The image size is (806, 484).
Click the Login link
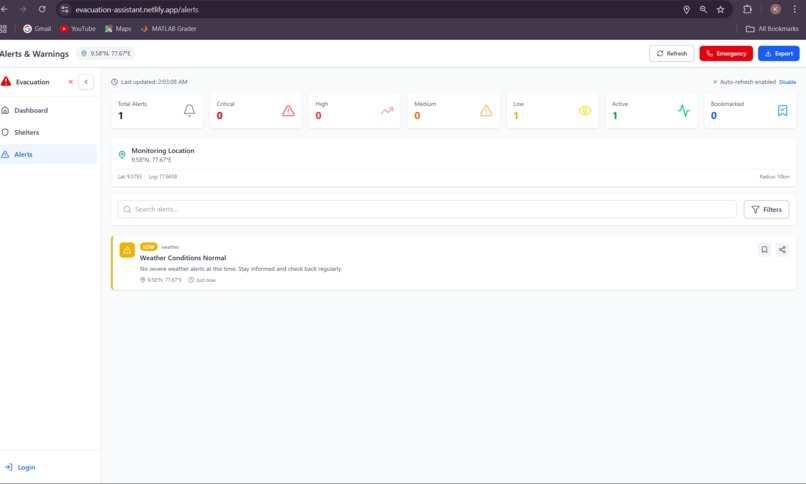[20, 467]
